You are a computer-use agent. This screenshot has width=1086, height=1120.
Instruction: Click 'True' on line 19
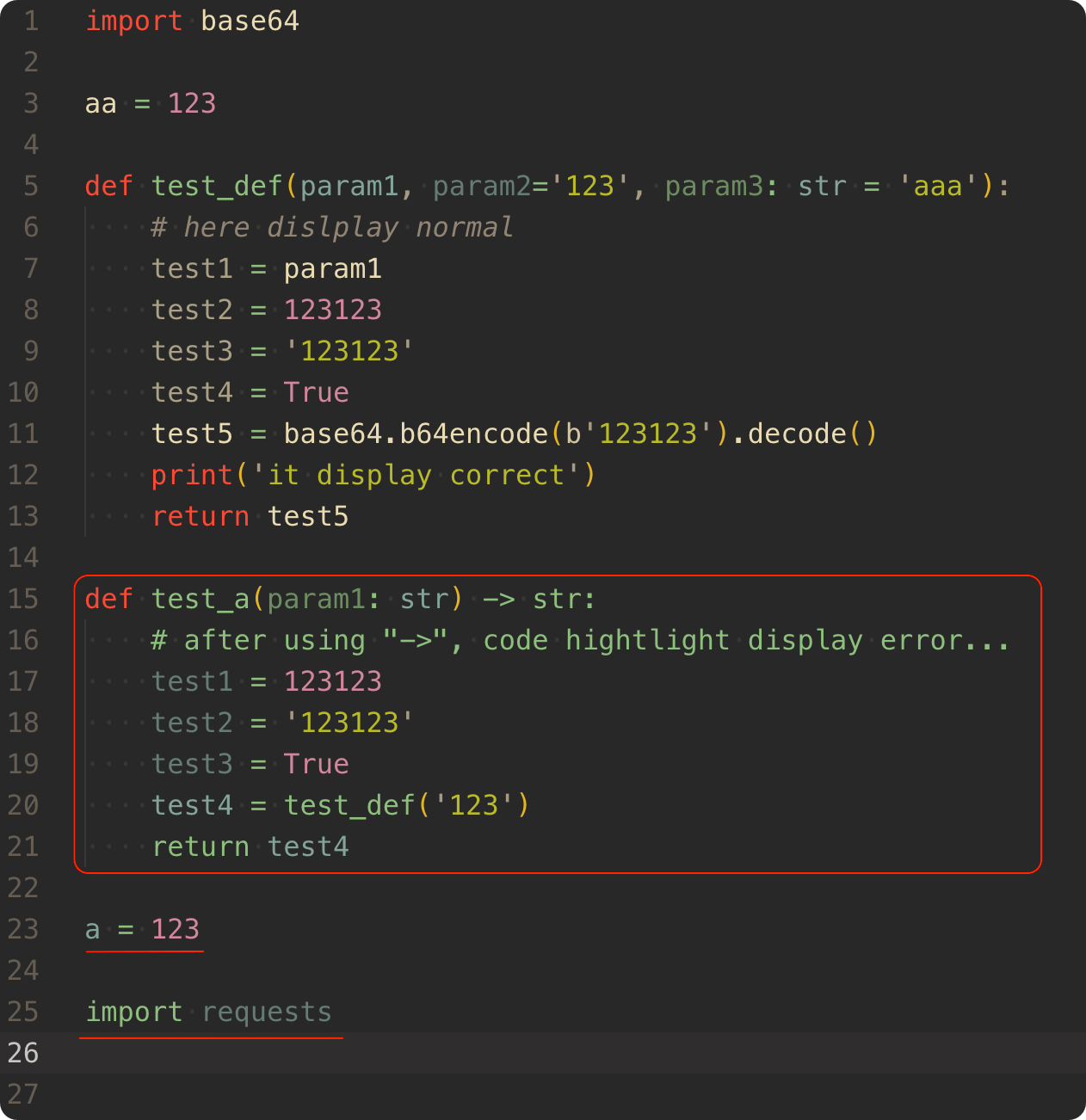coord(317,764)
